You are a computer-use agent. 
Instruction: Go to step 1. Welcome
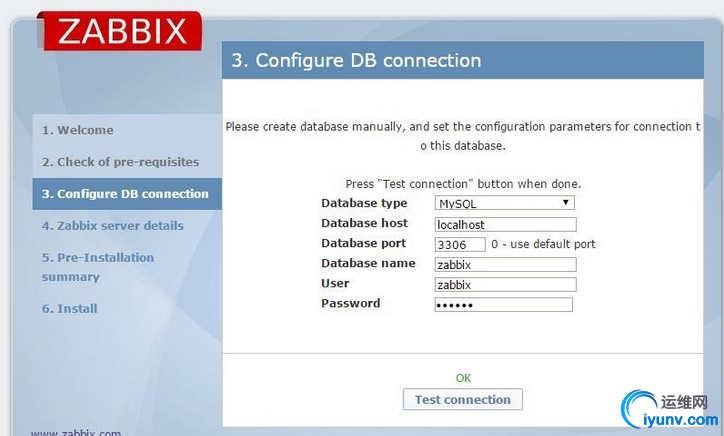(78, 130)
